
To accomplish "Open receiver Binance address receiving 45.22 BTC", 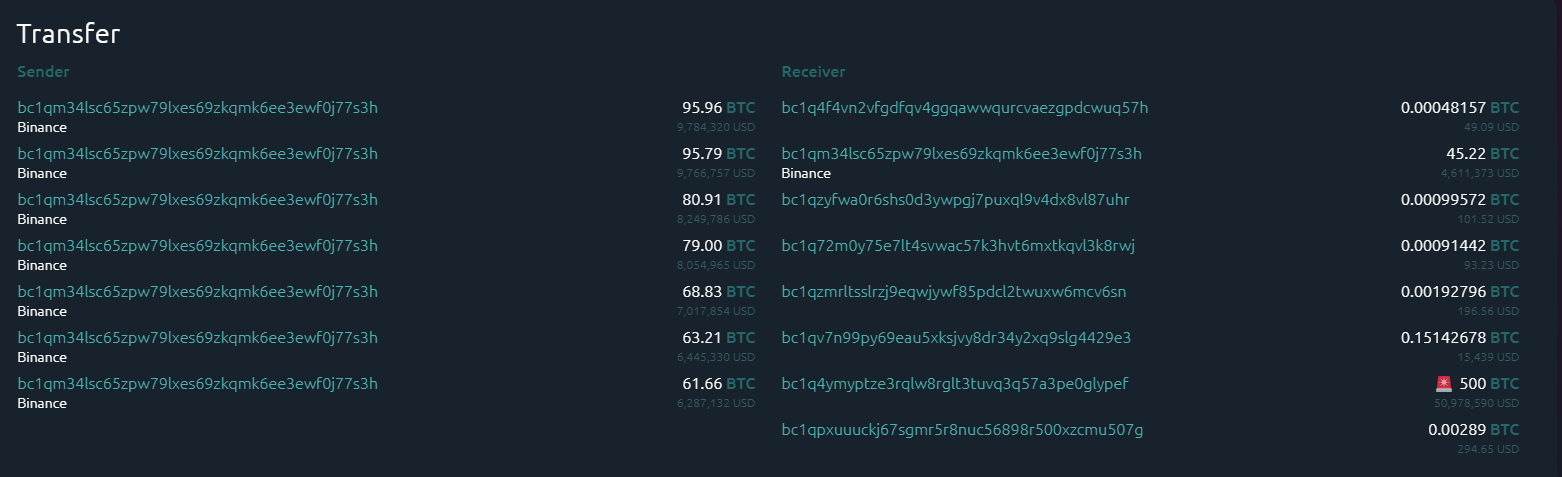I will (961, 154).
